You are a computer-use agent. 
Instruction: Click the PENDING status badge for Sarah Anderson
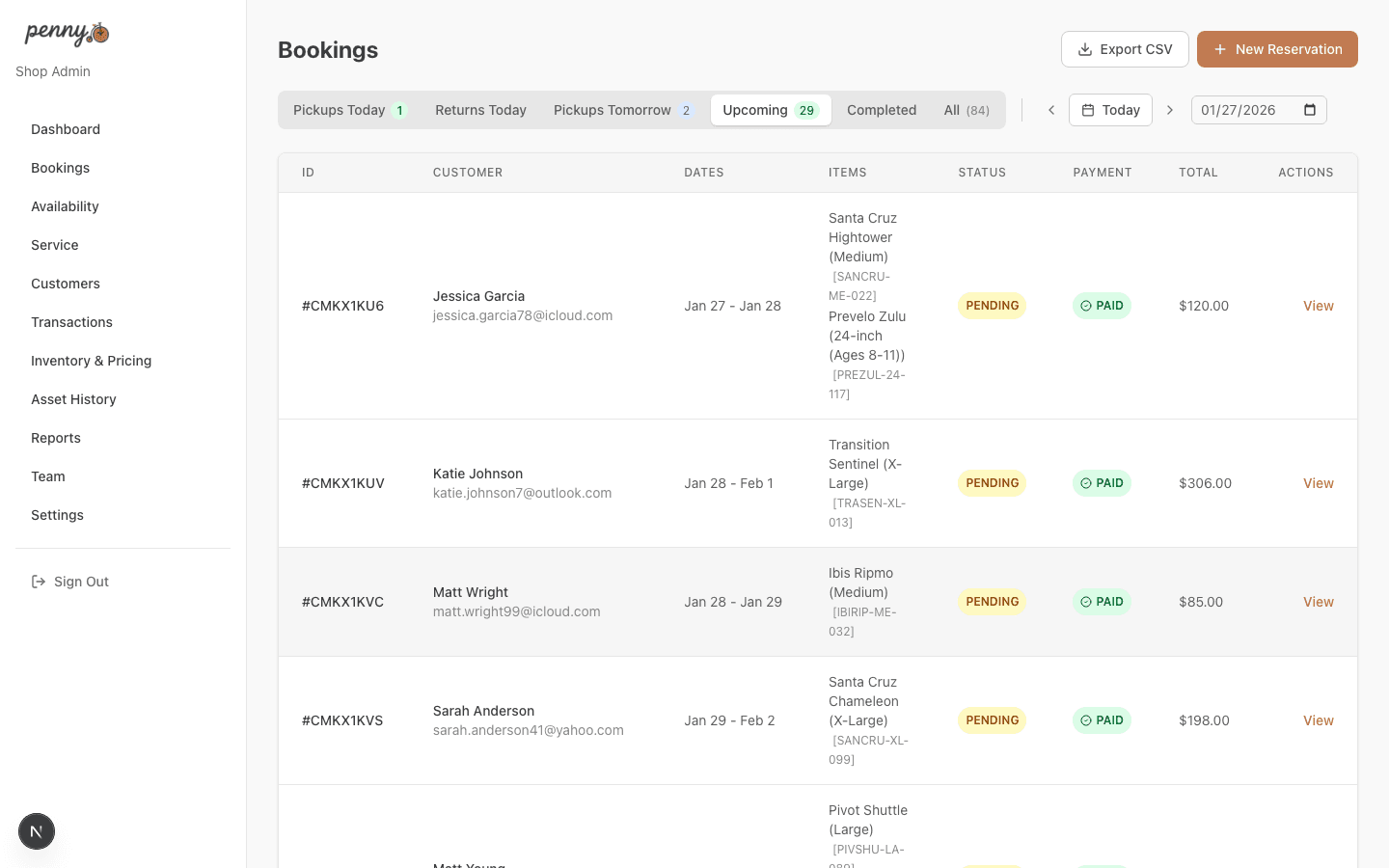(x=992, y=719)
